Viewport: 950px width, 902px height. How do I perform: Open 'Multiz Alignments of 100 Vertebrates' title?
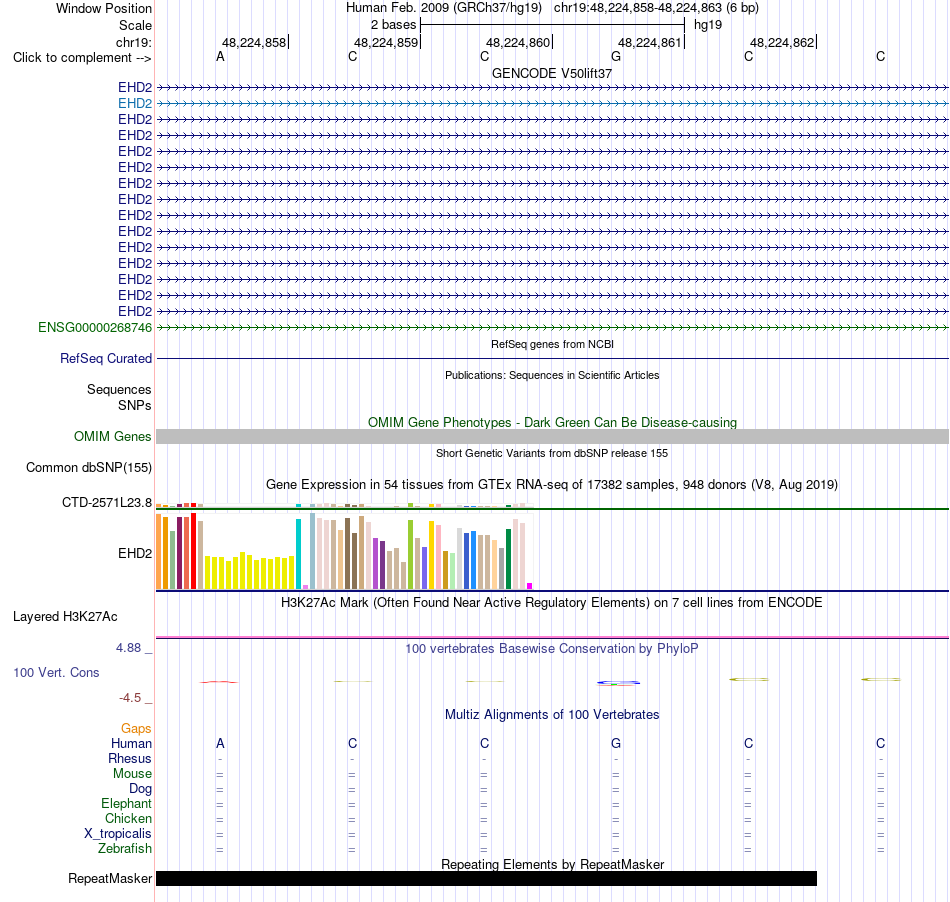pyautogui.click(x=552, y=715)
